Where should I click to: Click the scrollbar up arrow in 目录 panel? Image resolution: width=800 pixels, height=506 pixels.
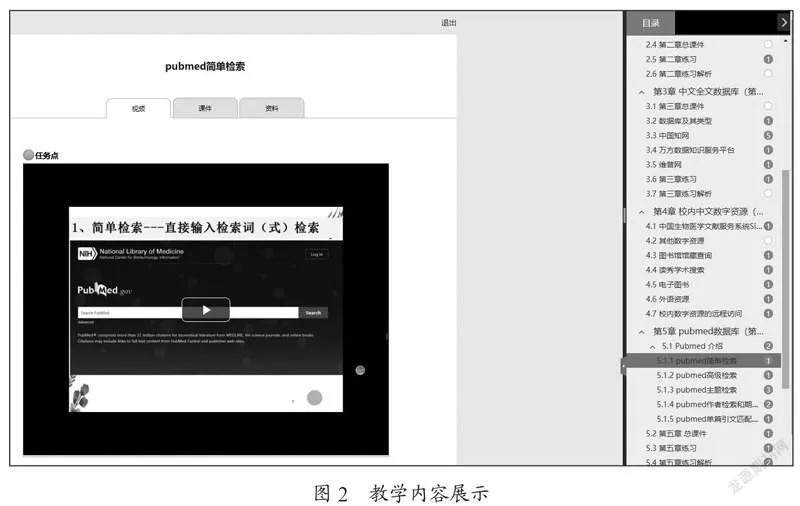coord(785,40)
